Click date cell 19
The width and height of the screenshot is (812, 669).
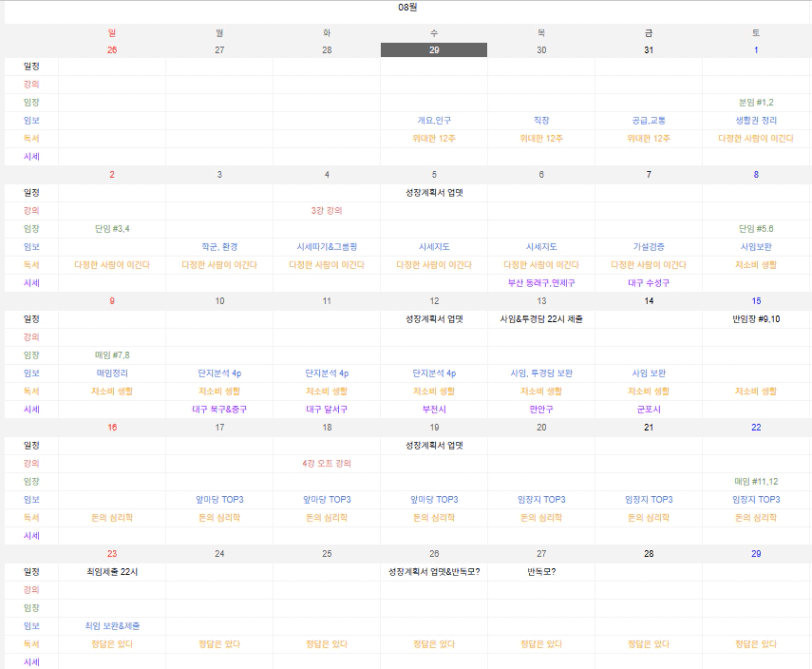point(434,427)
